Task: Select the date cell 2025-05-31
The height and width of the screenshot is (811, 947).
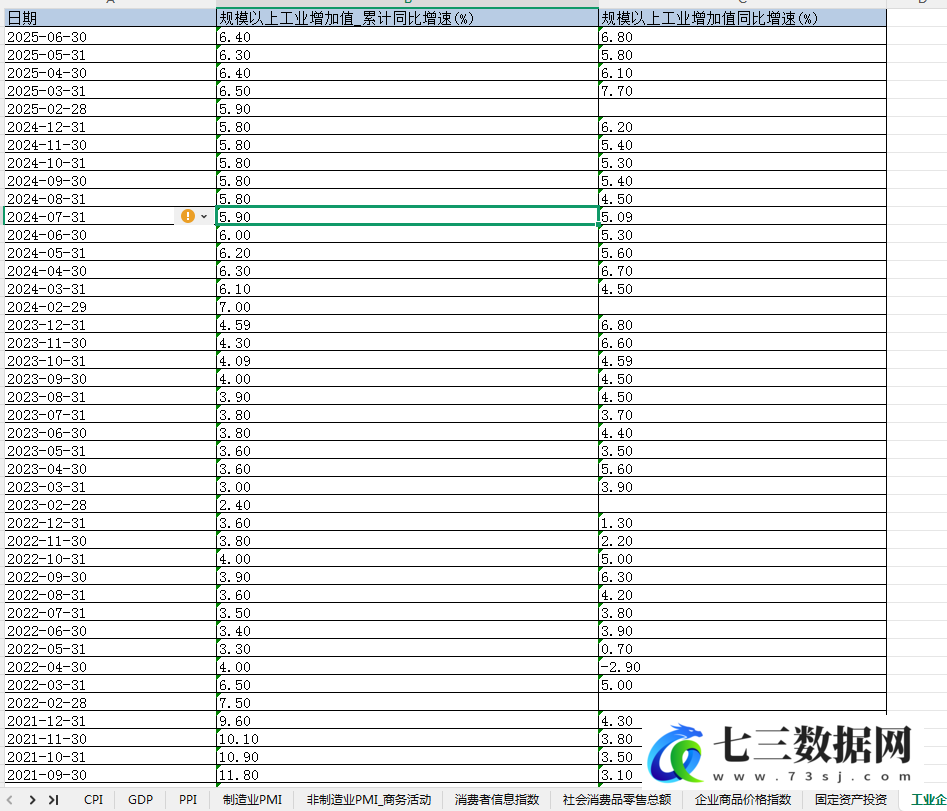Action: pos(111,55)
